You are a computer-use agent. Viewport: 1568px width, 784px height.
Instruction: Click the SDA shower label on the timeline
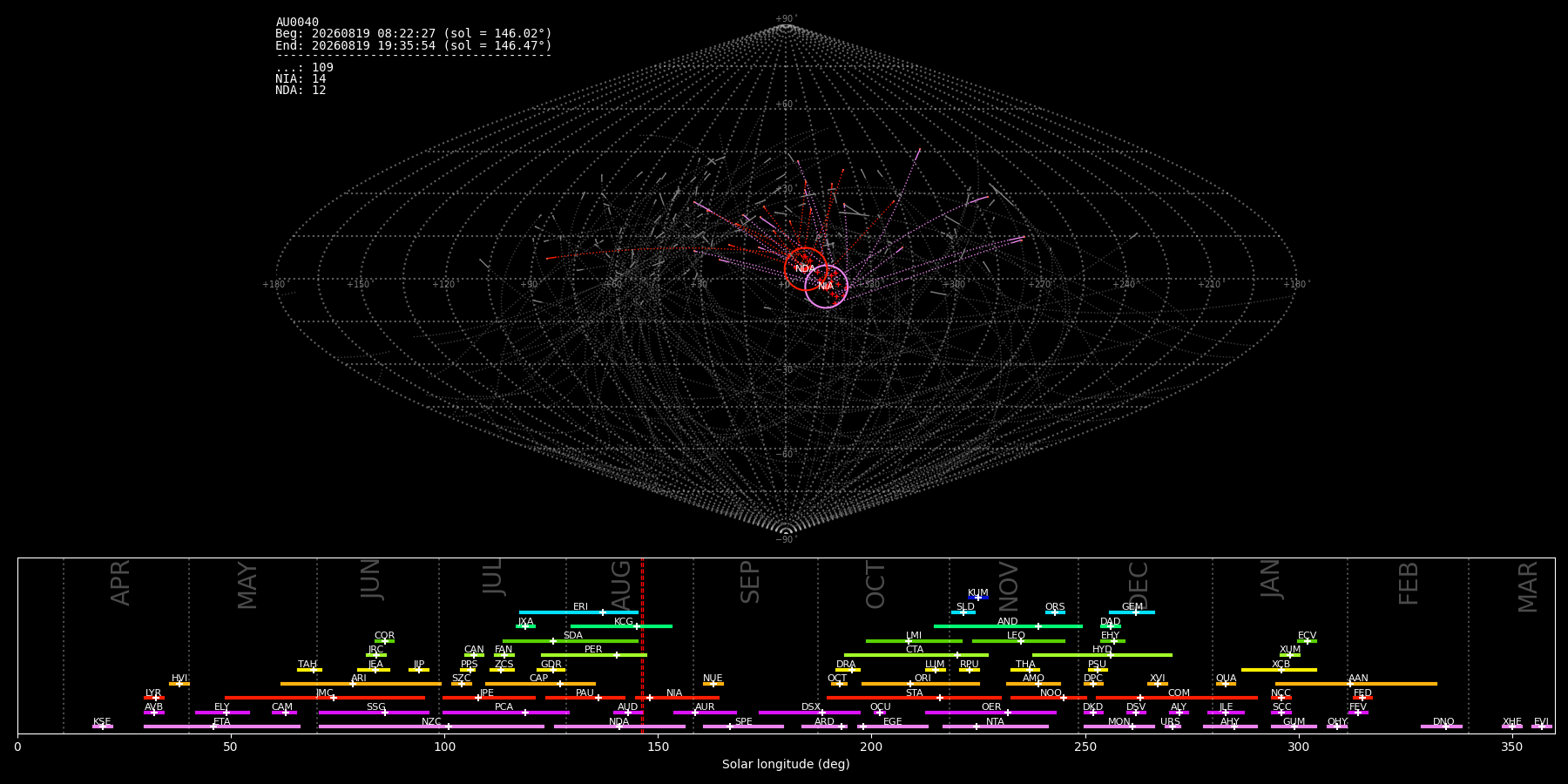click(573, 636)
